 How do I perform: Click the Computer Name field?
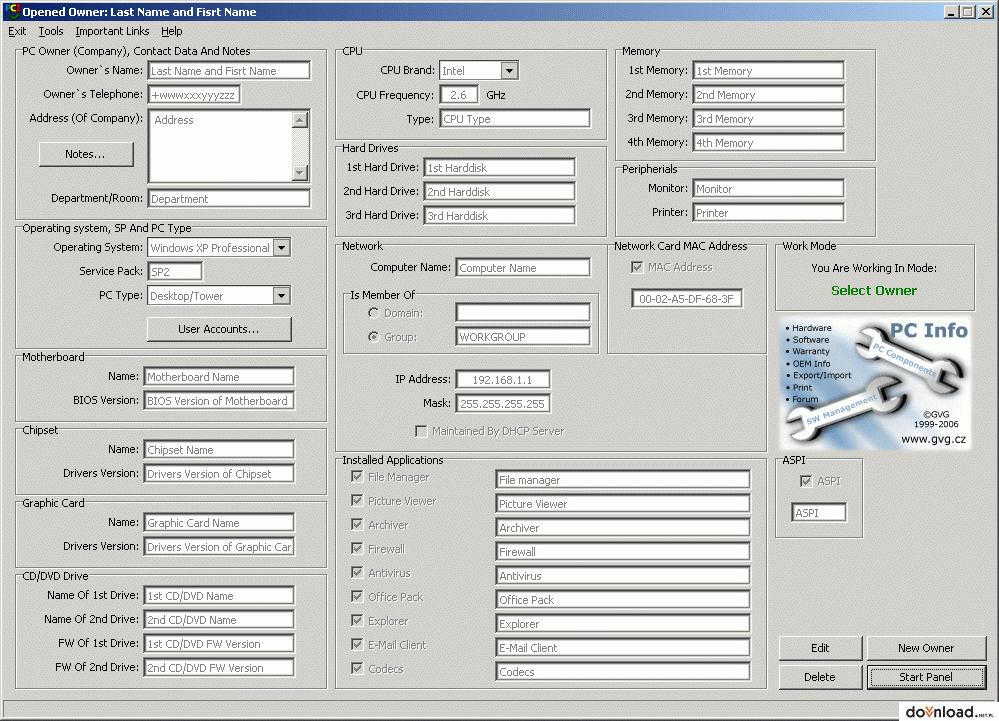click(x=523, y=268)
